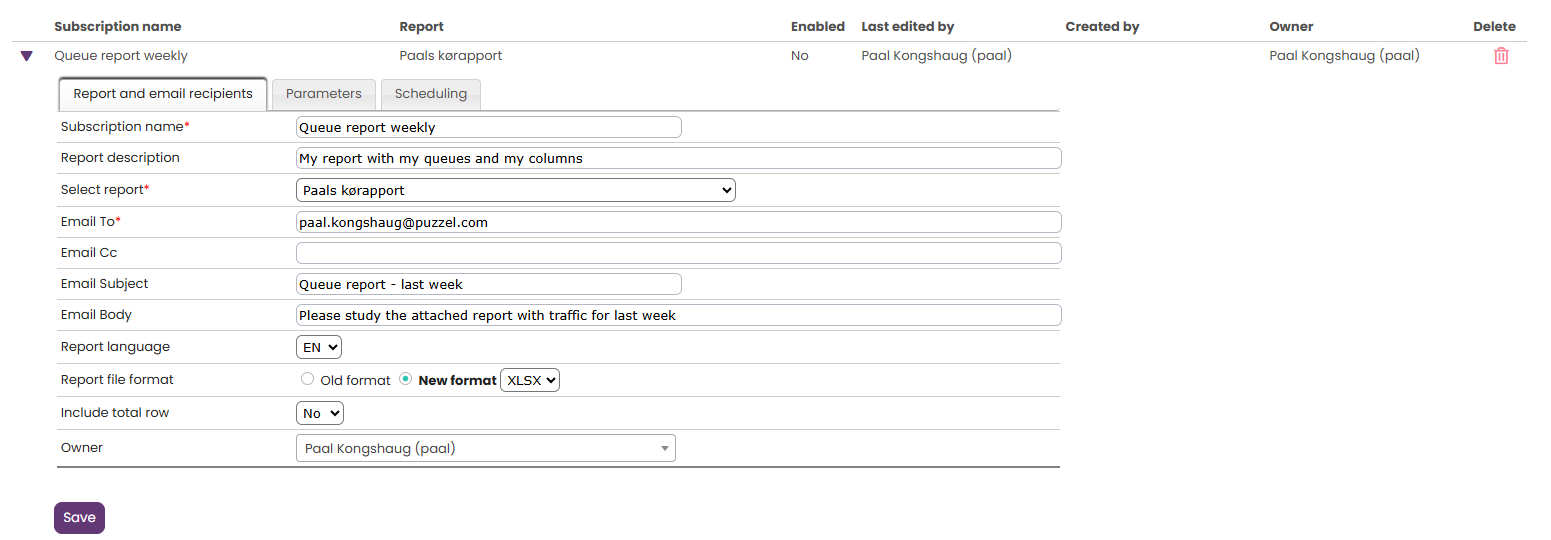This screenshot has height=540, width=1551.
Task: Click the empty Email Cc field
Action: [679, 253]
